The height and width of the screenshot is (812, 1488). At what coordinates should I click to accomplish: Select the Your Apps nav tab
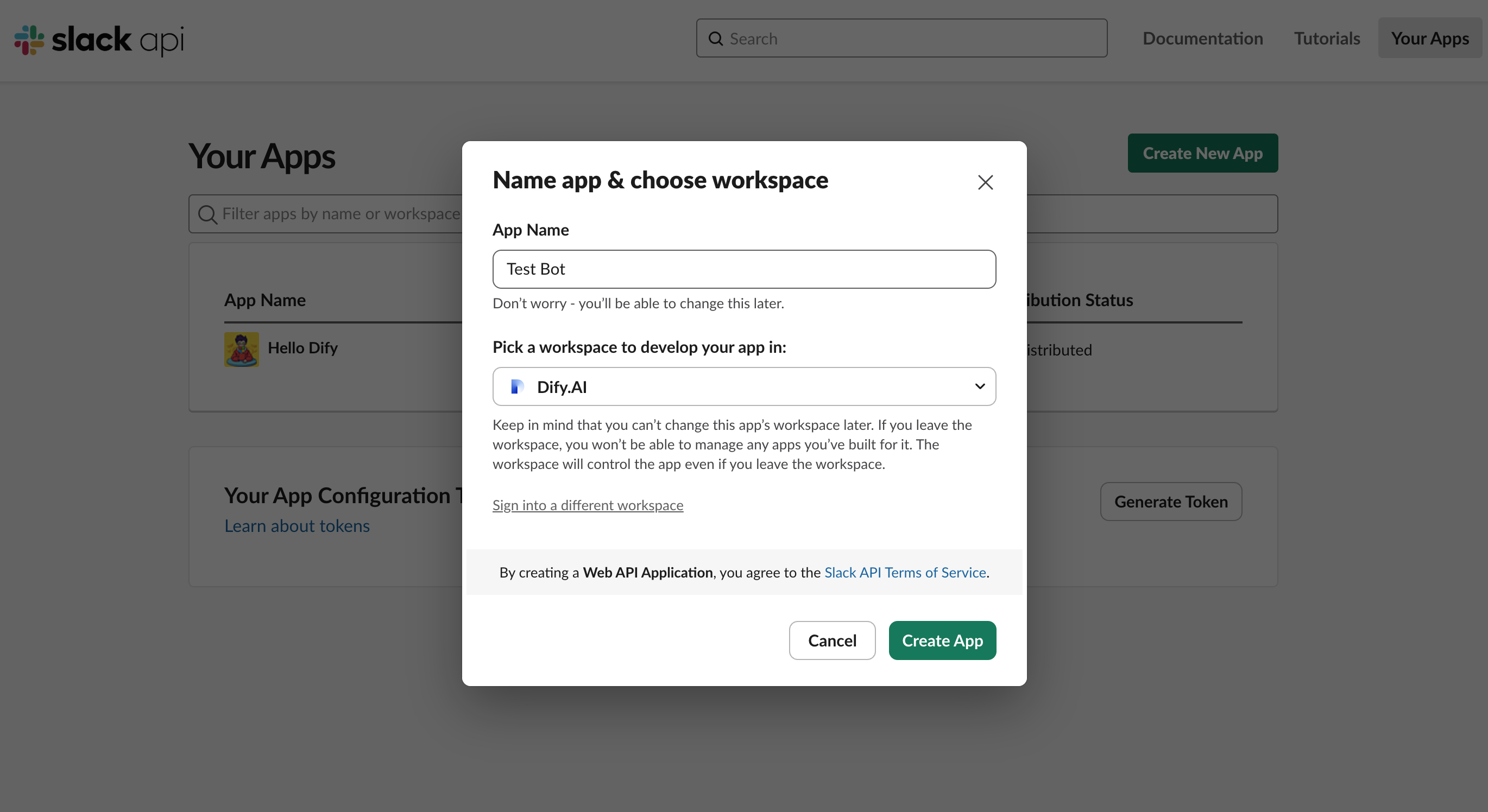1430,38
